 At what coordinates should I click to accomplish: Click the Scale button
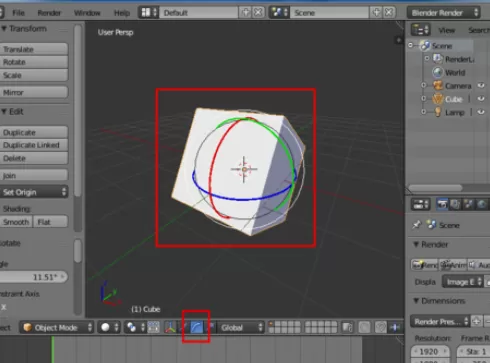(x=34, y=75)
